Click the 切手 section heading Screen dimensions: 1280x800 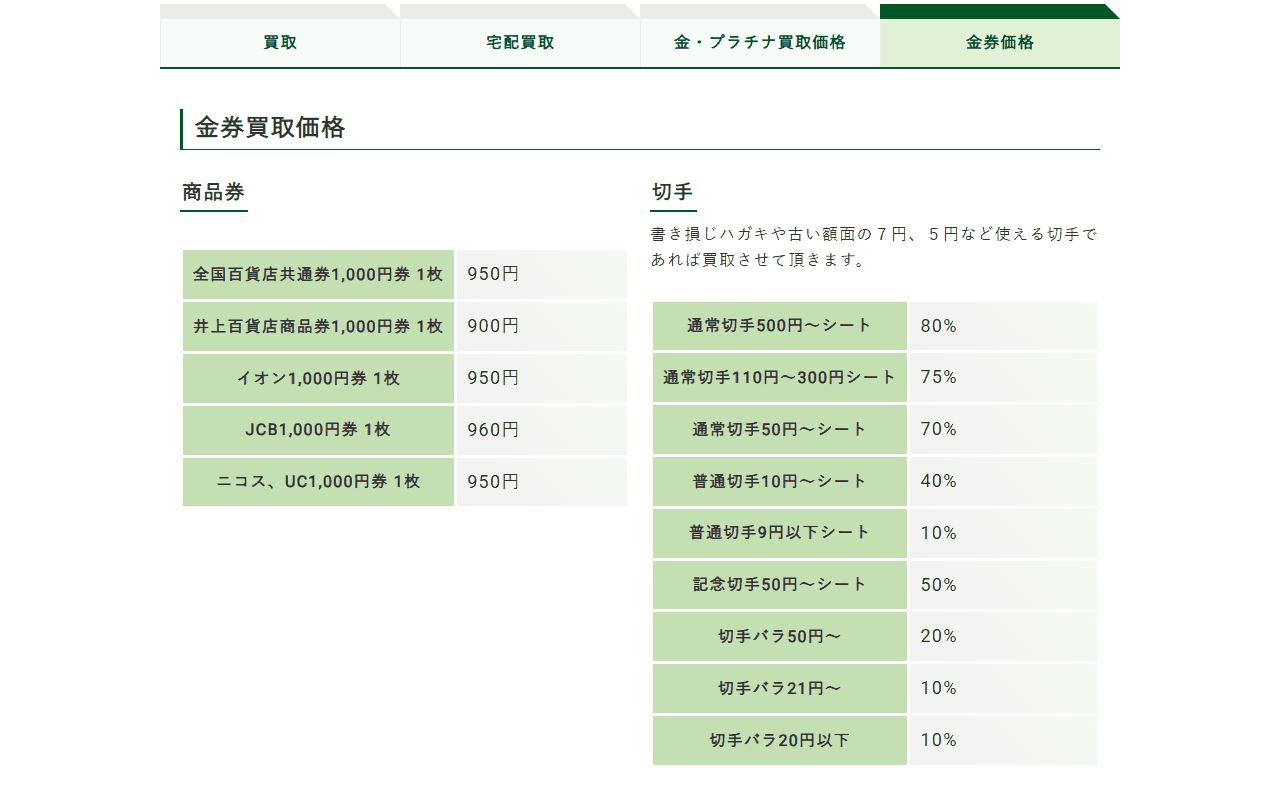tap(672, 192)
